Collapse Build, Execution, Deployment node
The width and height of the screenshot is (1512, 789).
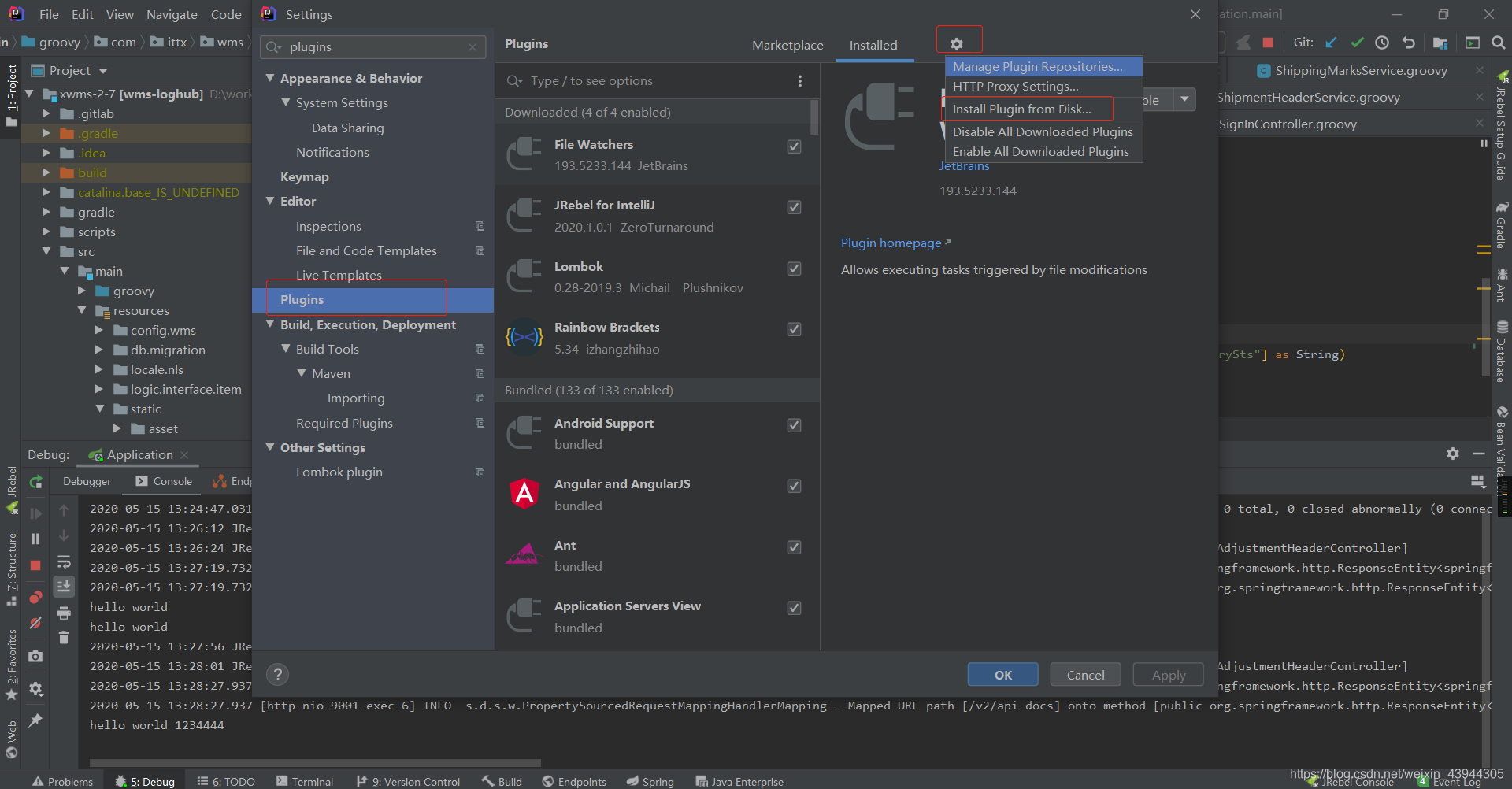tap(270, 324)
